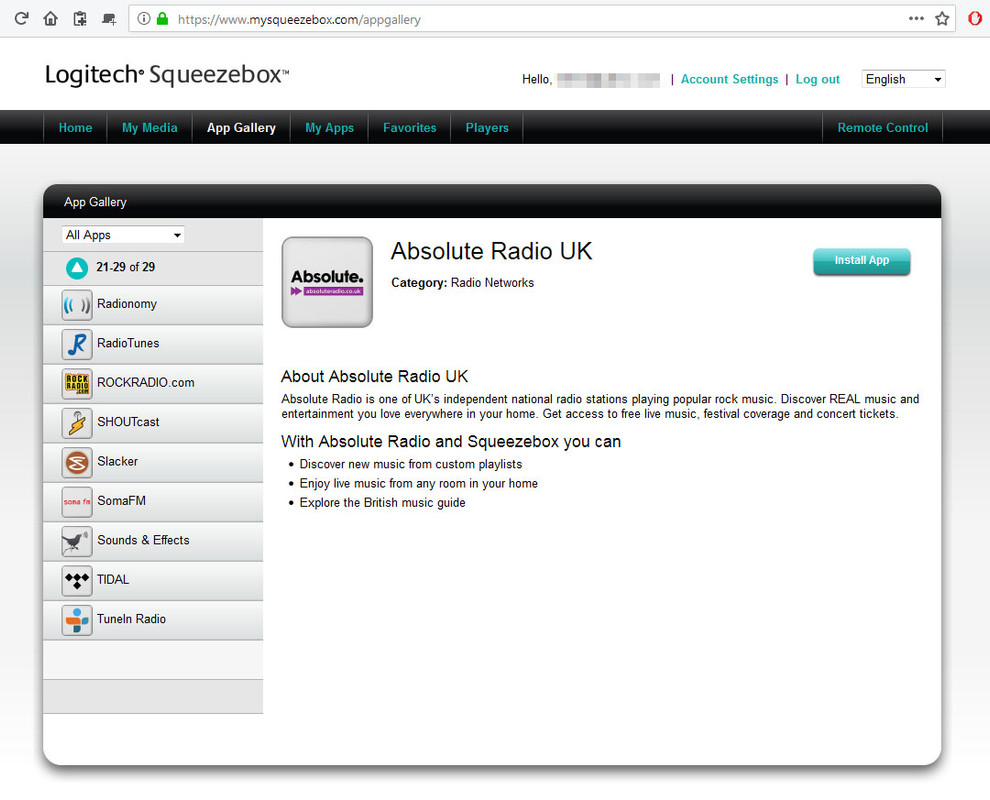Screen dimensions: 990x800
Task: Click the Logitech Squeezebox logo
Action: 167,75
